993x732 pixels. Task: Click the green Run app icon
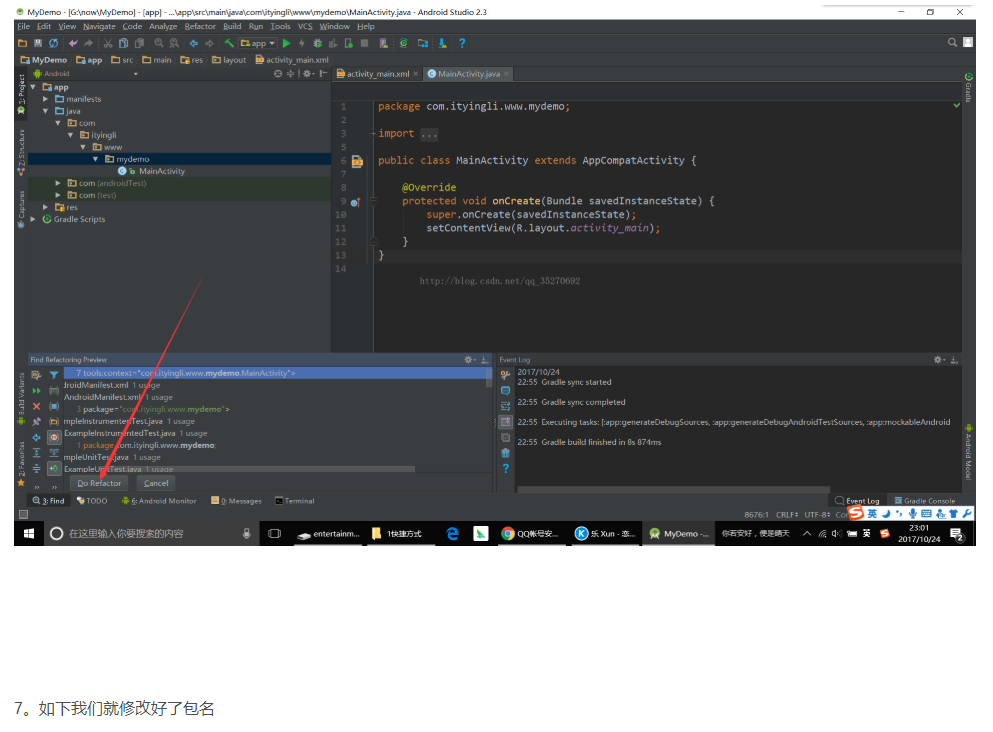tap(286, 43)
